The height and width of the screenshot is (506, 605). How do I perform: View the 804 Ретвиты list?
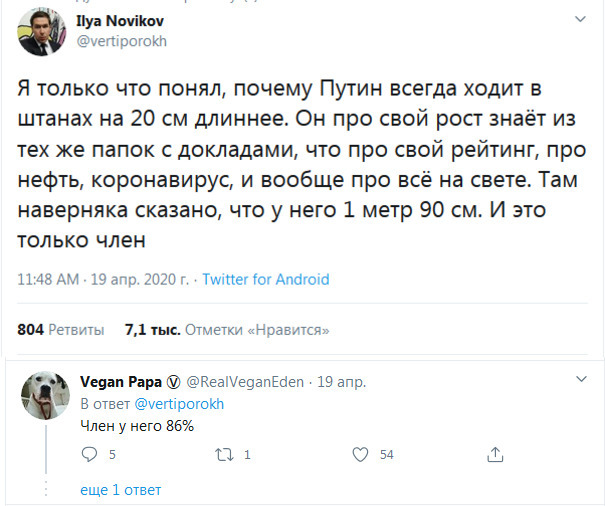[60, 328]
